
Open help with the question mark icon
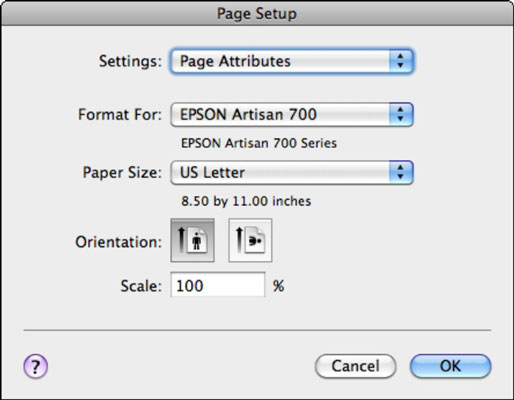tap(36, 366)
